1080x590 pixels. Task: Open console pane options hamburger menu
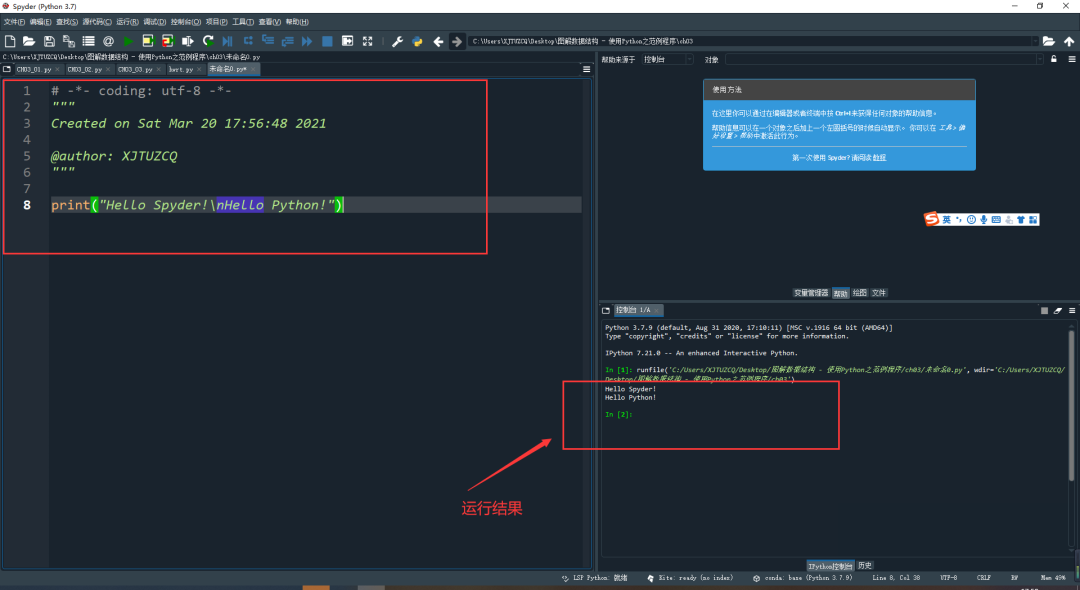1072,310
